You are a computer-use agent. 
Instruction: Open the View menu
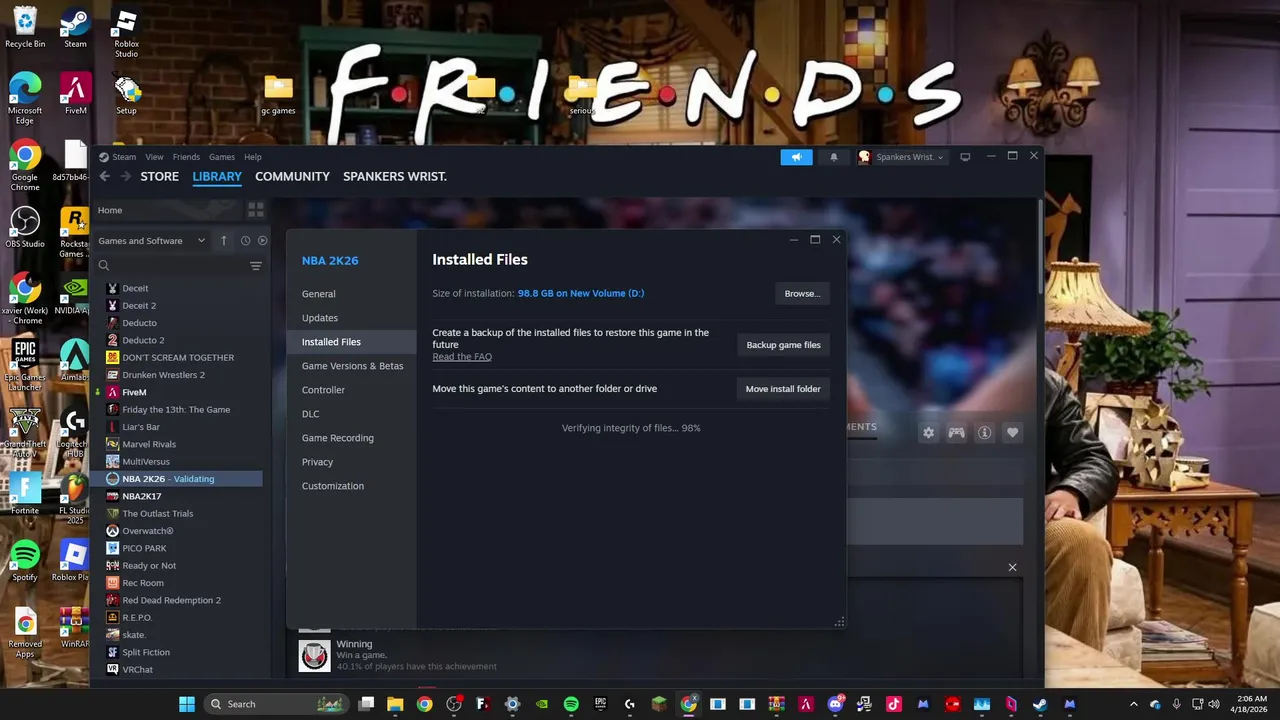[x=154, y=157]
